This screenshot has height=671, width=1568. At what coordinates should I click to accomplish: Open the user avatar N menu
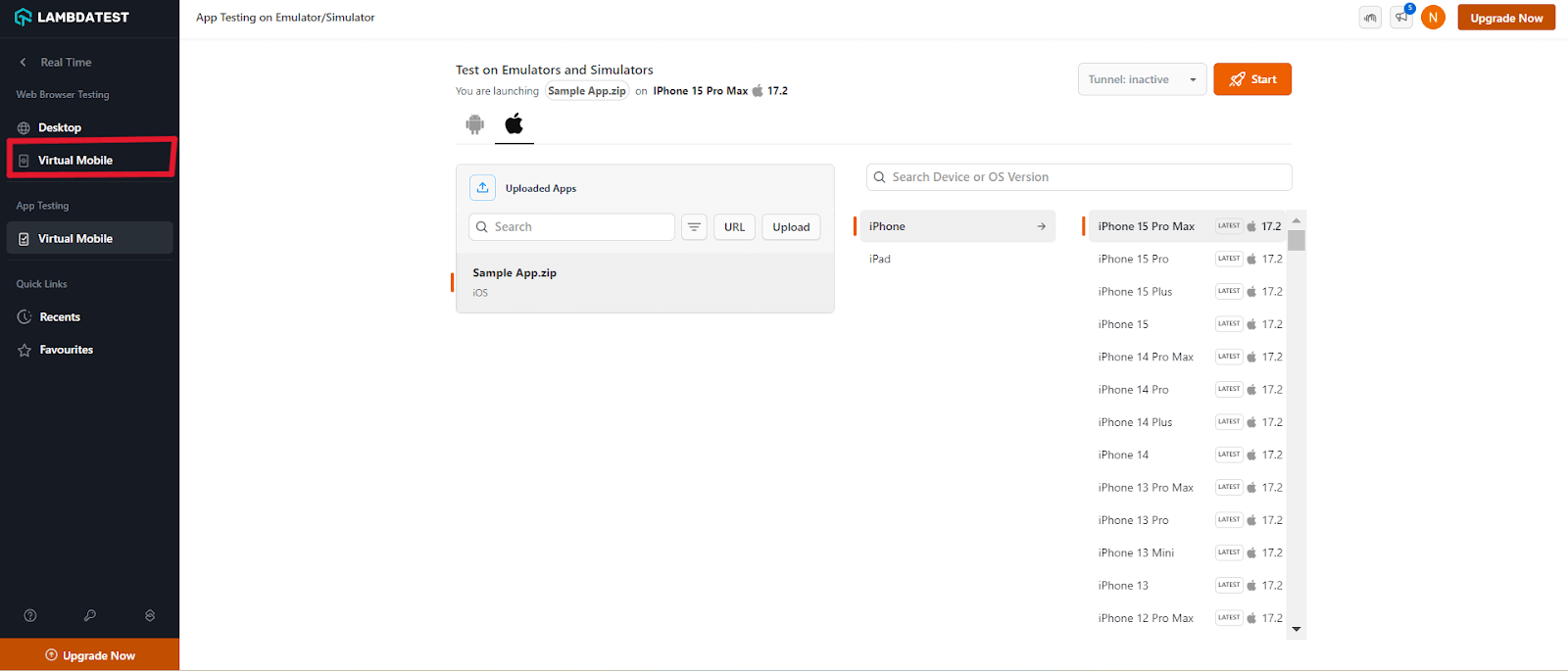(x=1433, y=17)
